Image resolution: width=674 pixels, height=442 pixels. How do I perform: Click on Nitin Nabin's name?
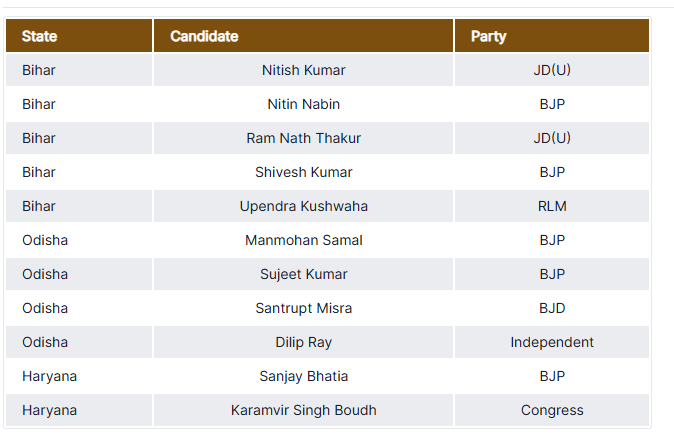303,104
